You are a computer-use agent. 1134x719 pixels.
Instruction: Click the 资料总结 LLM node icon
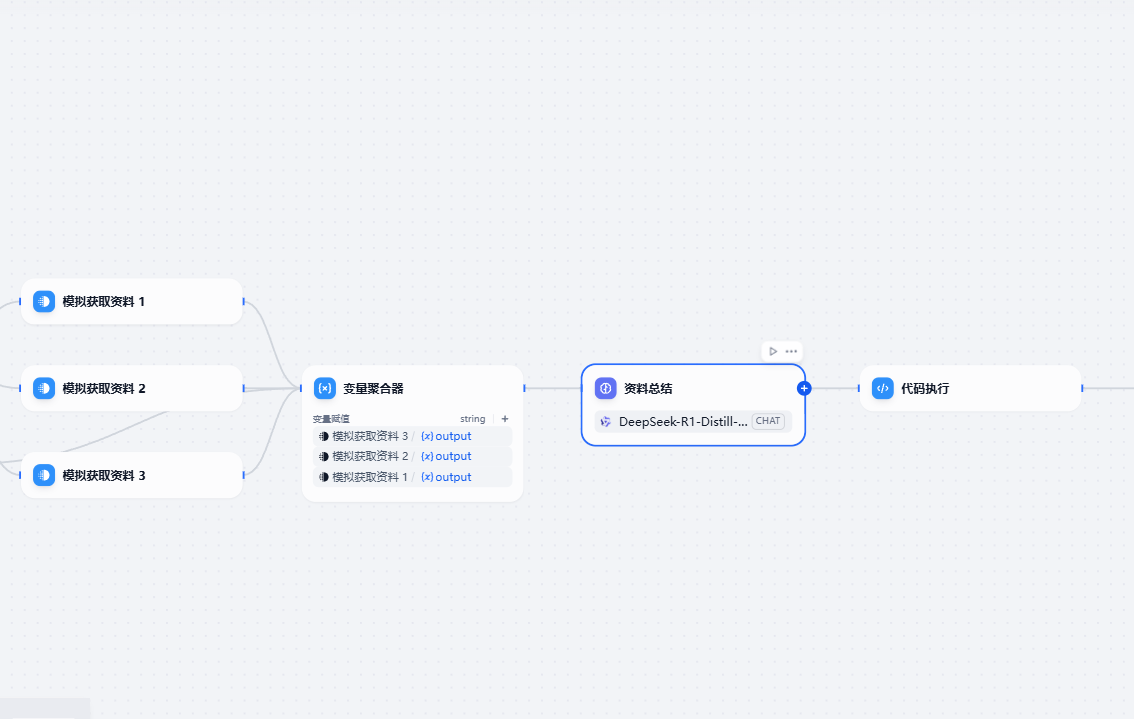tap(605, 388)
